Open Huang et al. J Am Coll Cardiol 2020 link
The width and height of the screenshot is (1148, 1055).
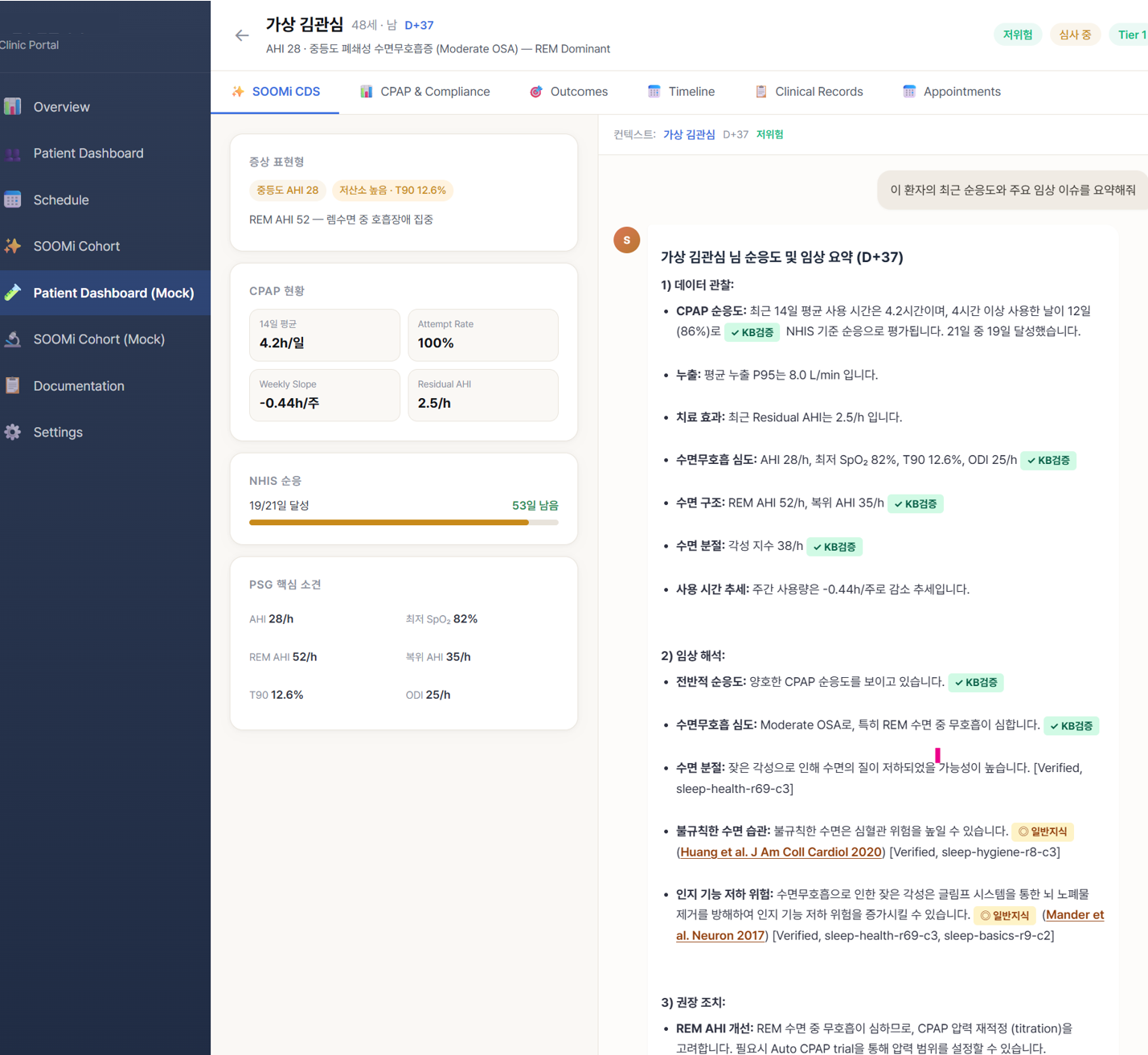click(781, 852)
